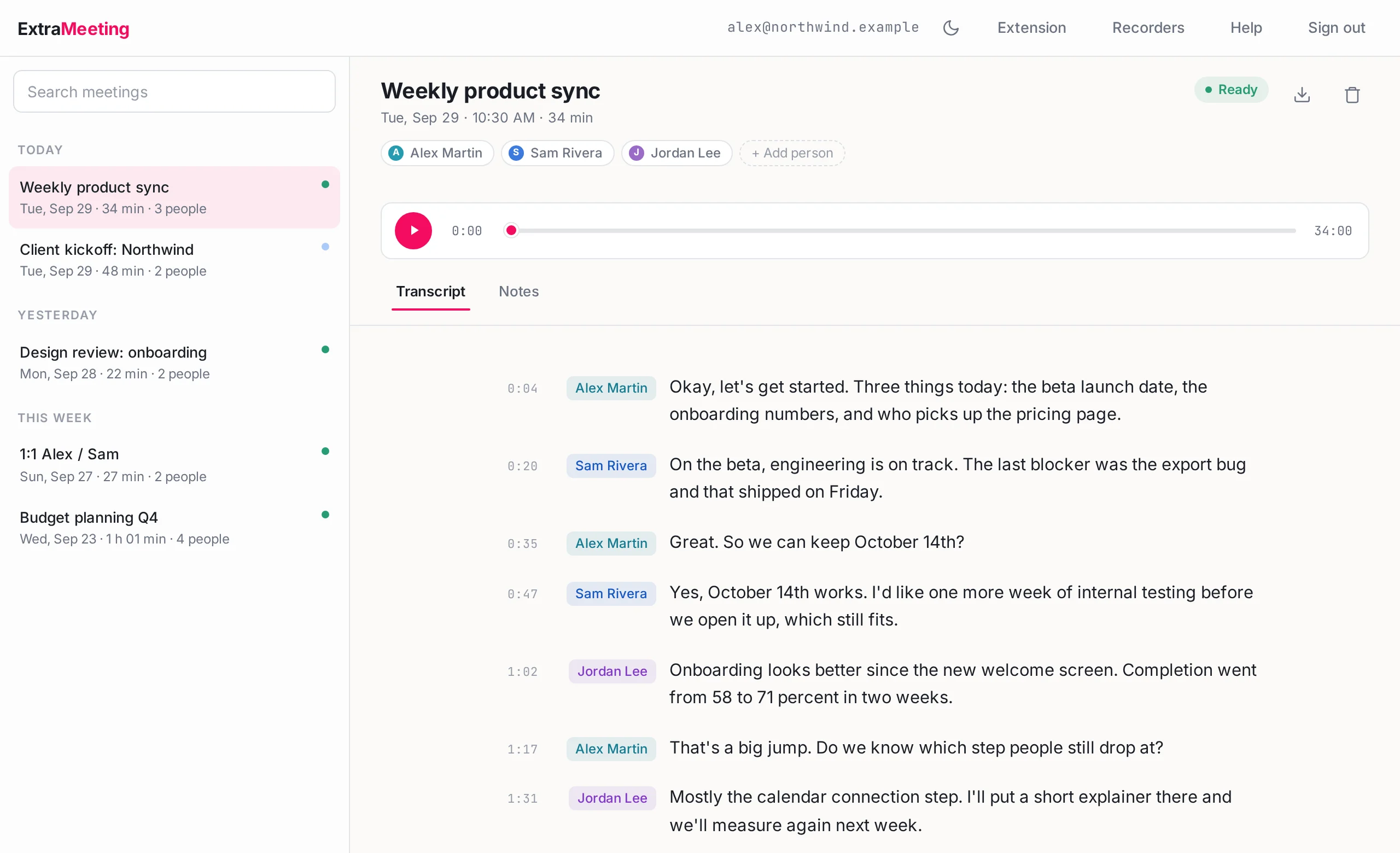Jump to transcript timestamp 1:02
The width and height of the screenshot is (1400, 853).
pyautogui.click(x=522, y=672)
